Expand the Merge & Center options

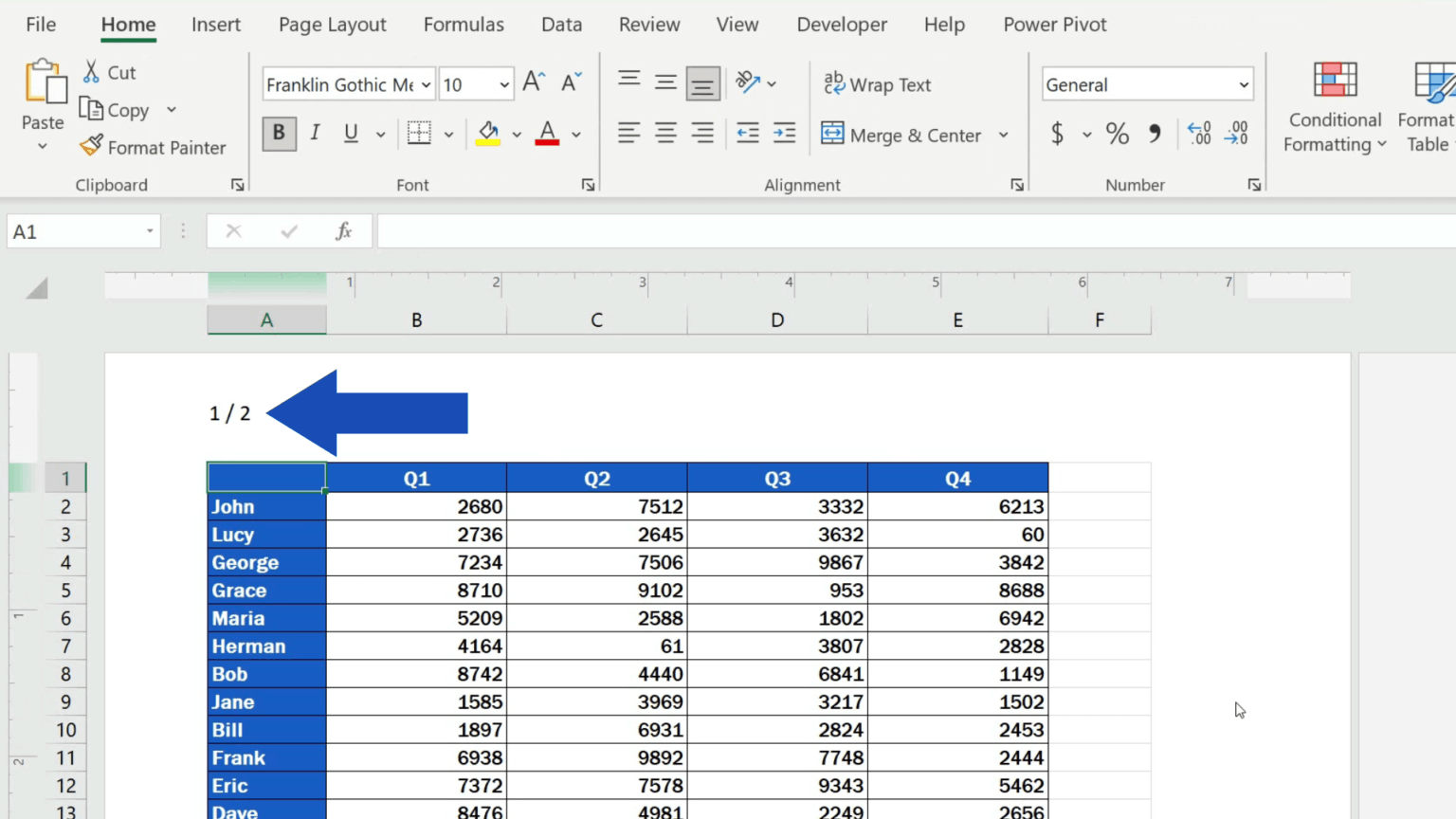pyautogui.click(x=1004, y=135)
